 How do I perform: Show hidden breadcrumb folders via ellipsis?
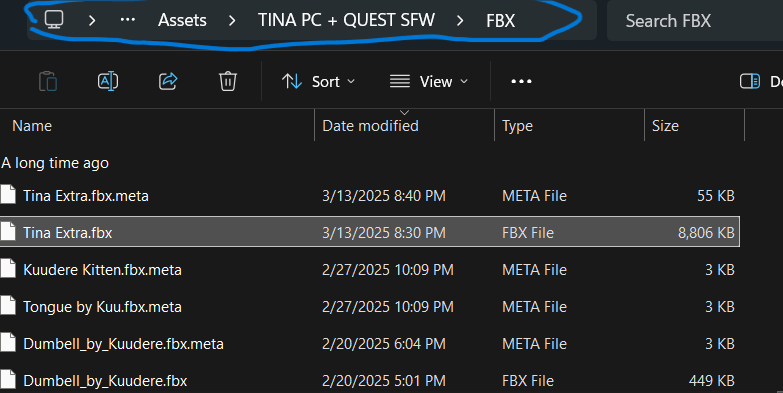[x=128, y=20]
